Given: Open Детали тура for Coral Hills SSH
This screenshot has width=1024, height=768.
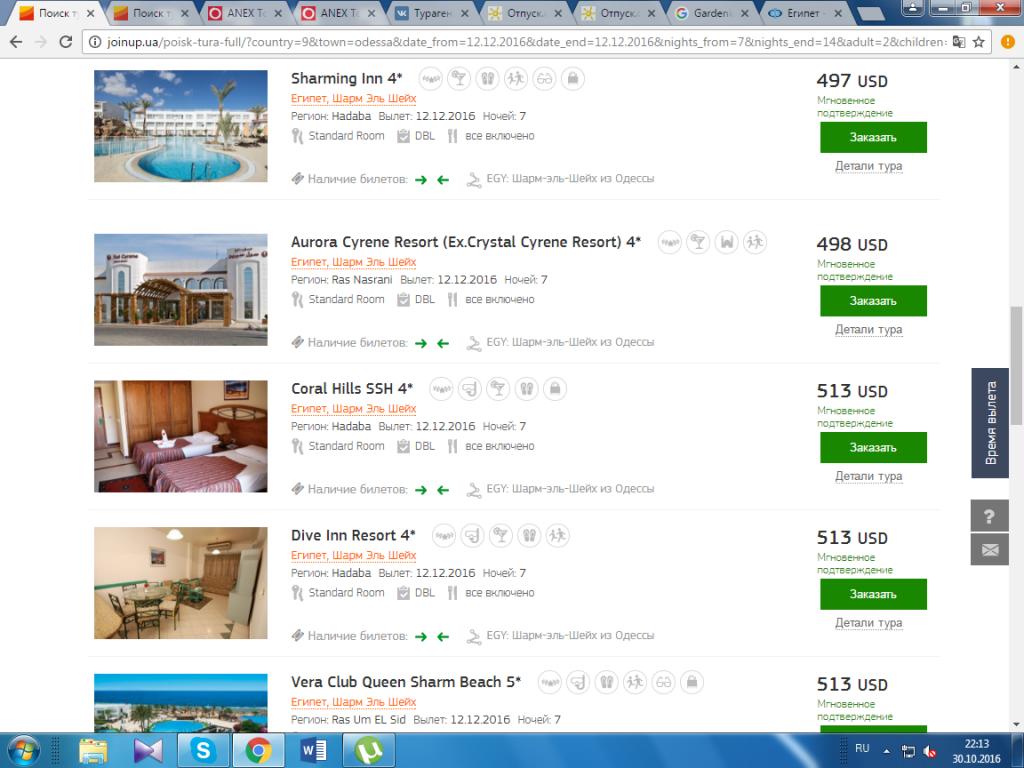Looking at the screenshot, I should click(x=869, y=476).
